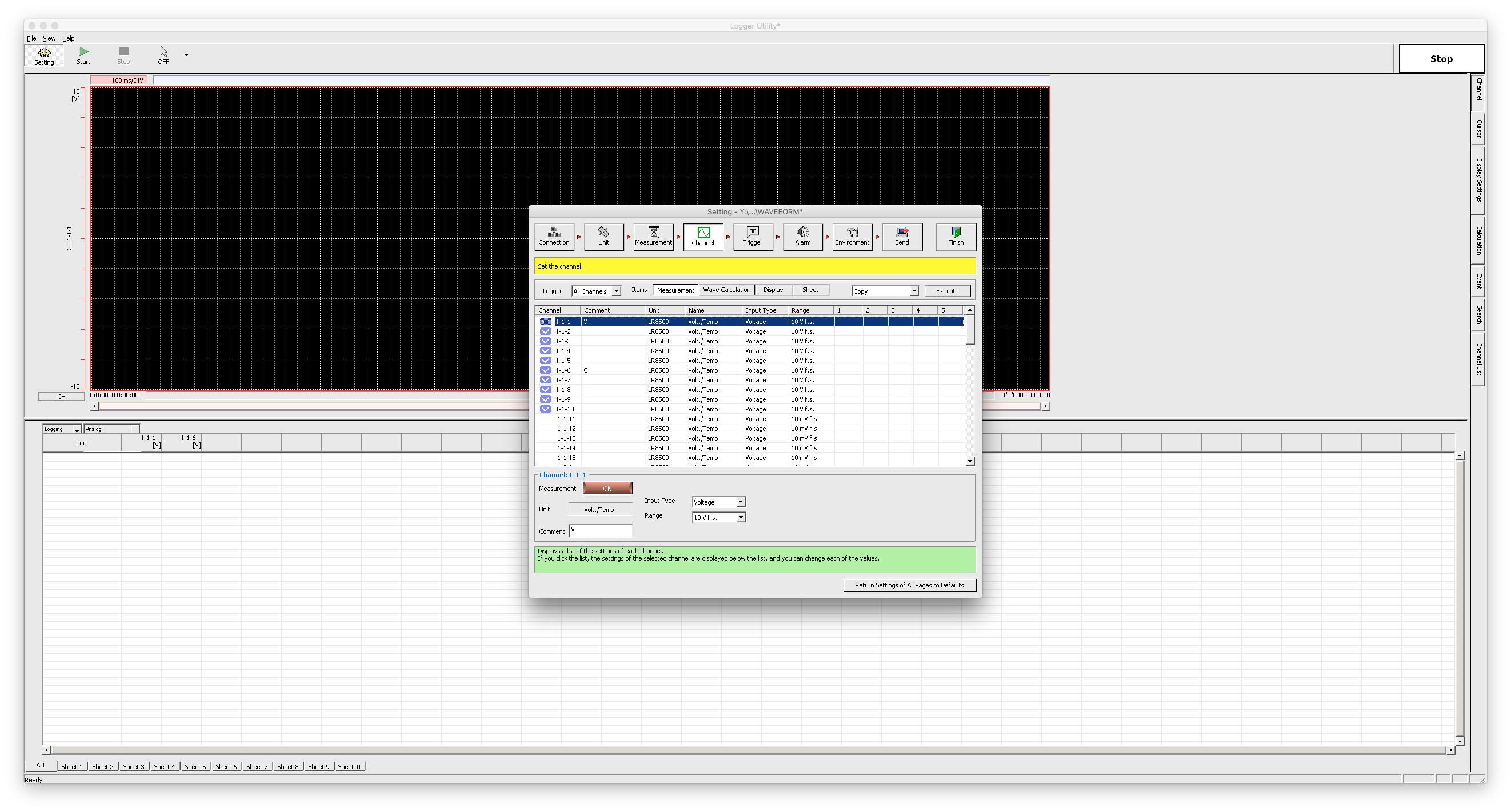The image size is (1511, 812).
Task: Click the Send settings icon
Action: click(902, 237)
